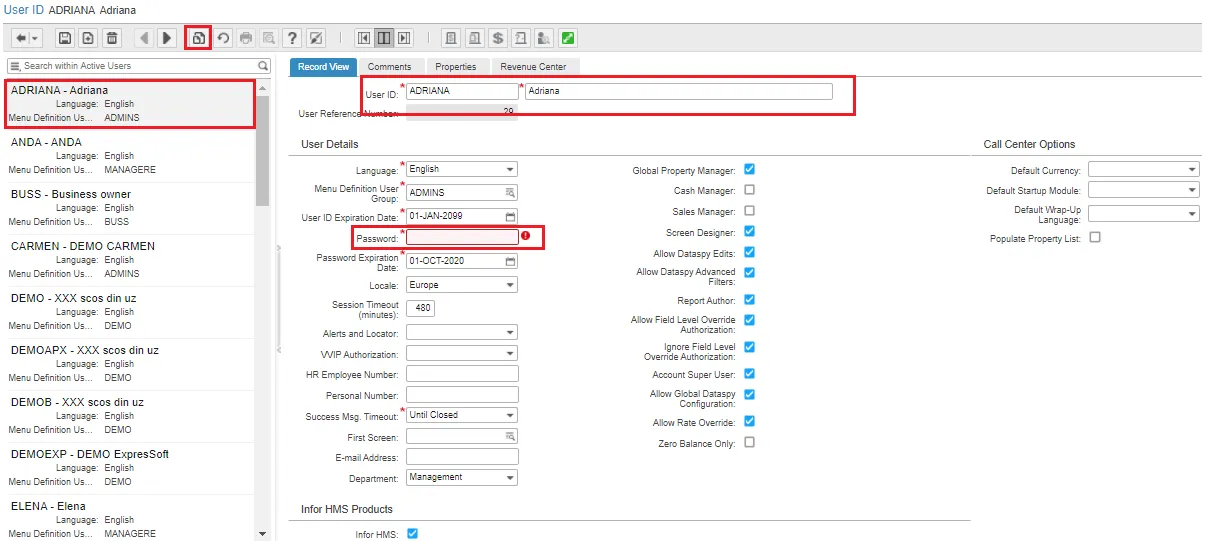Check the Populate Property List box
Screen dimensions: 1209x541
point(1094,238)
